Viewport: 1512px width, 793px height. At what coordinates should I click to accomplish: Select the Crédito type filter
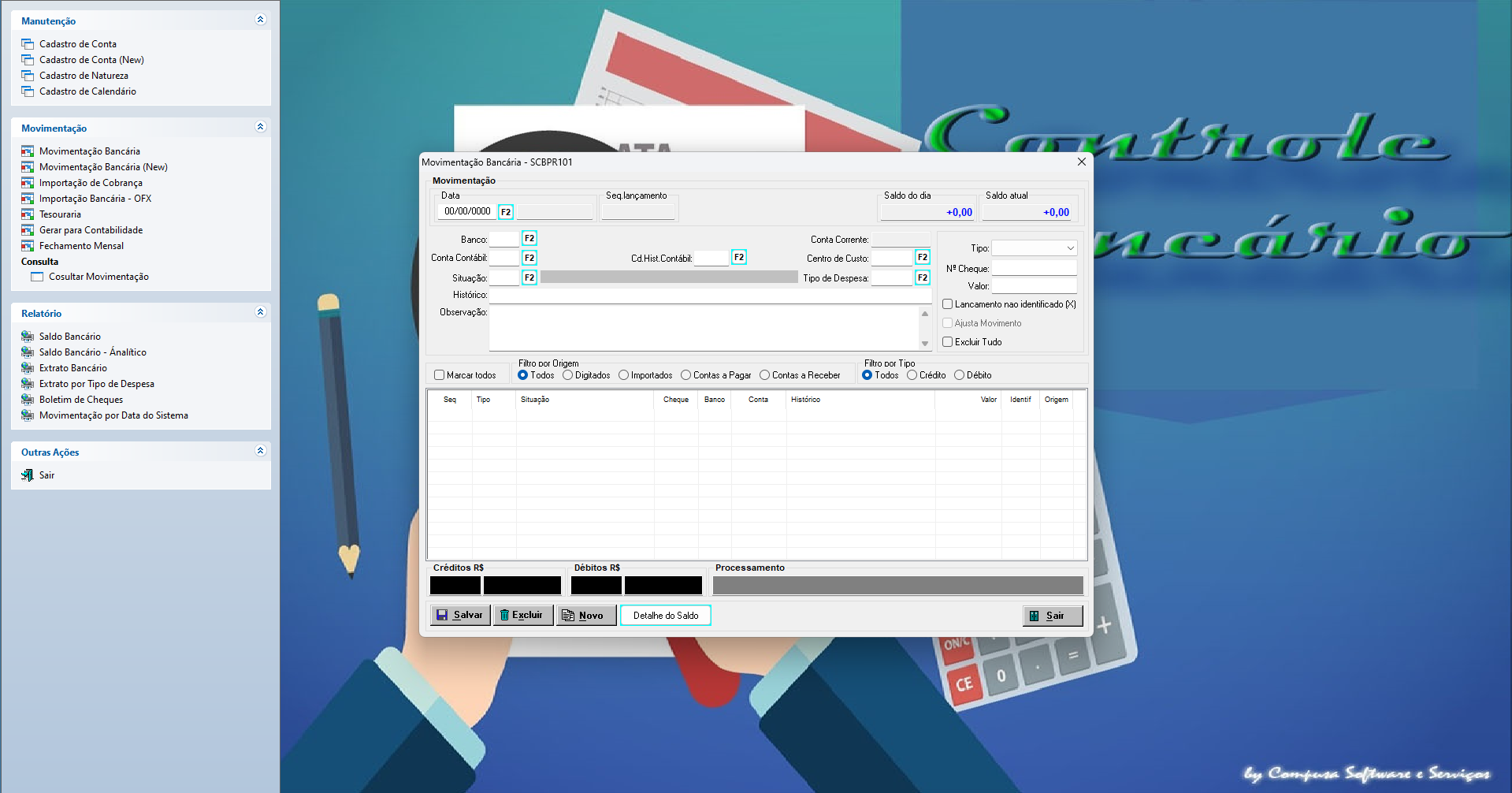[x=912, y=375]
